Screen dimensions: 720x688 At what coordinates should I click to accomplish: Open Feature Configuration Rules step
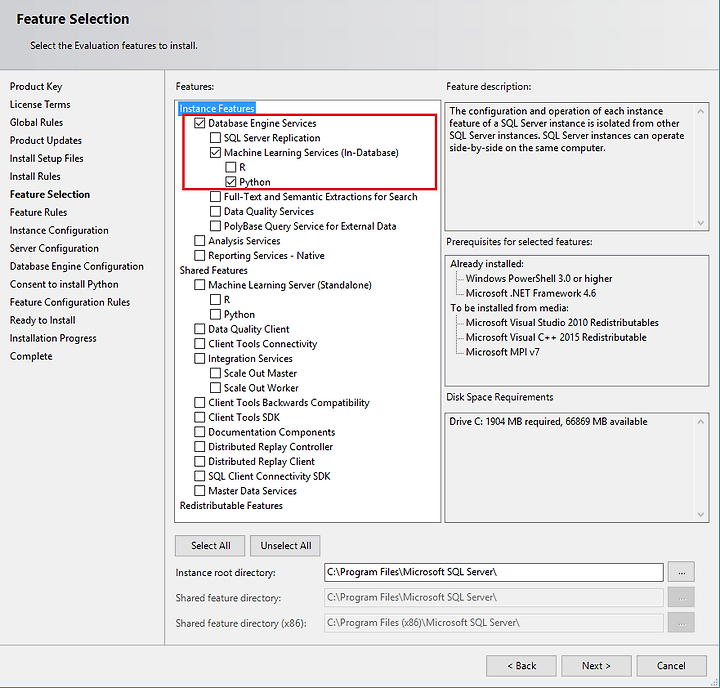point(70,302)
